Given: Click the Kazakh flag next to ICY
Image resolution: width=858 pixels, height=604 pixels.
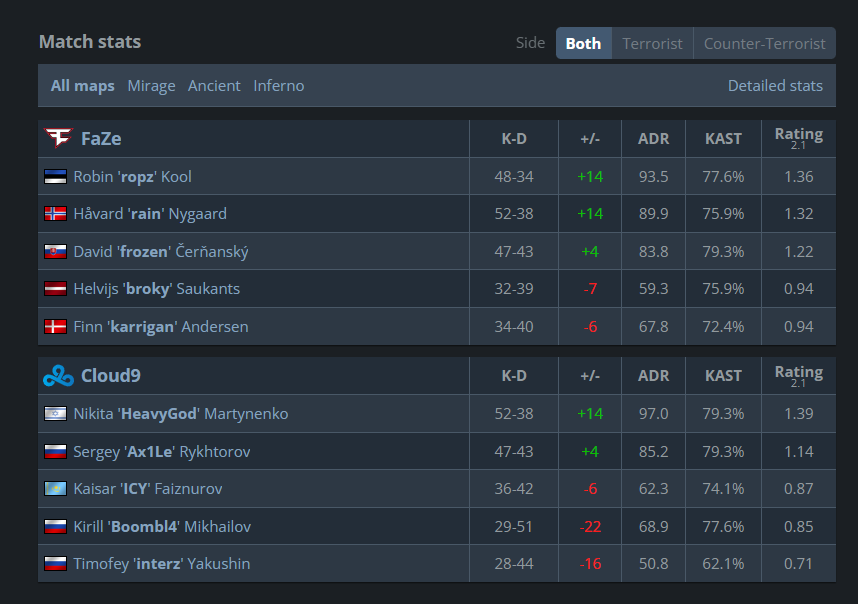Looking at the screenshot, I should pos(55,489).
